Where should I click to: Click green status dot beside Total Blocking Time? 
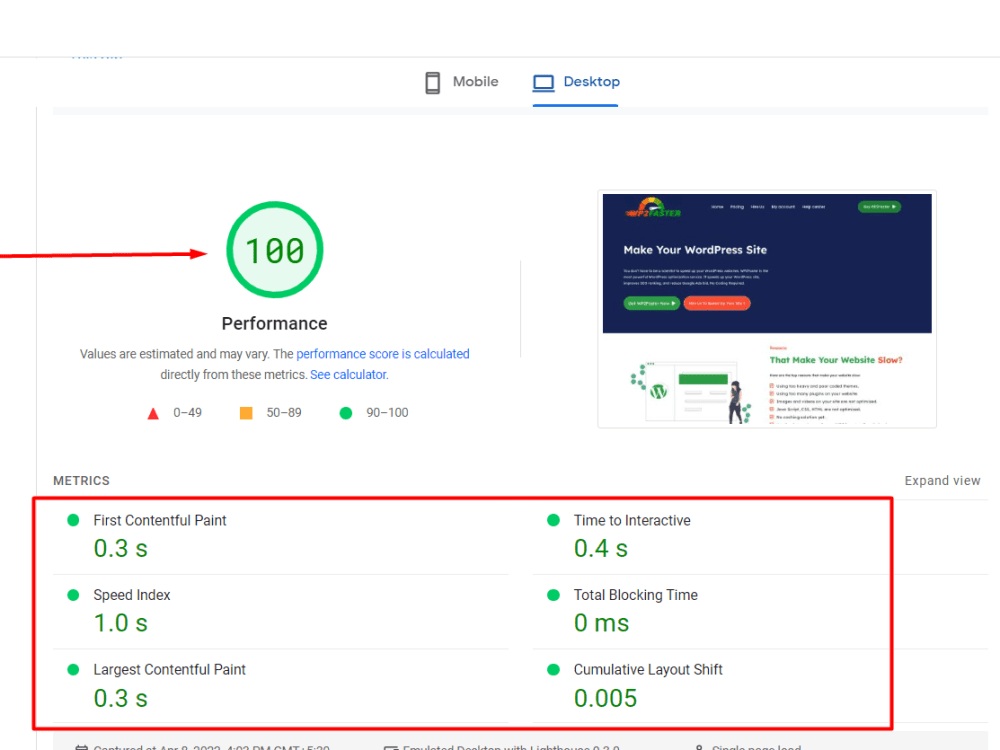(x=554, y=595)
